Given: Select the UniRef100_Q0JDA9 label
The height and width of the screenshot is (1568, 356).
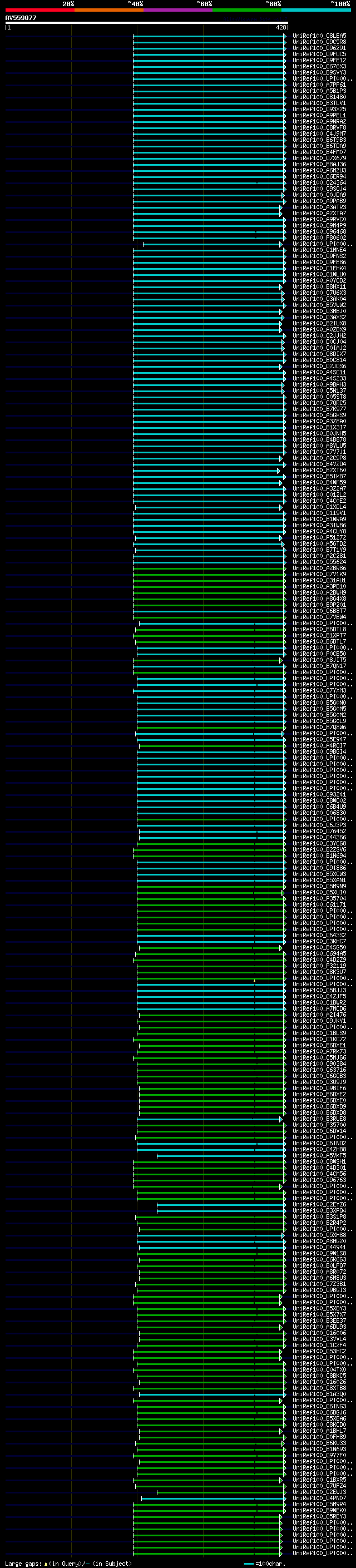Looking at the screenshot, I should (x=319, y=195).
